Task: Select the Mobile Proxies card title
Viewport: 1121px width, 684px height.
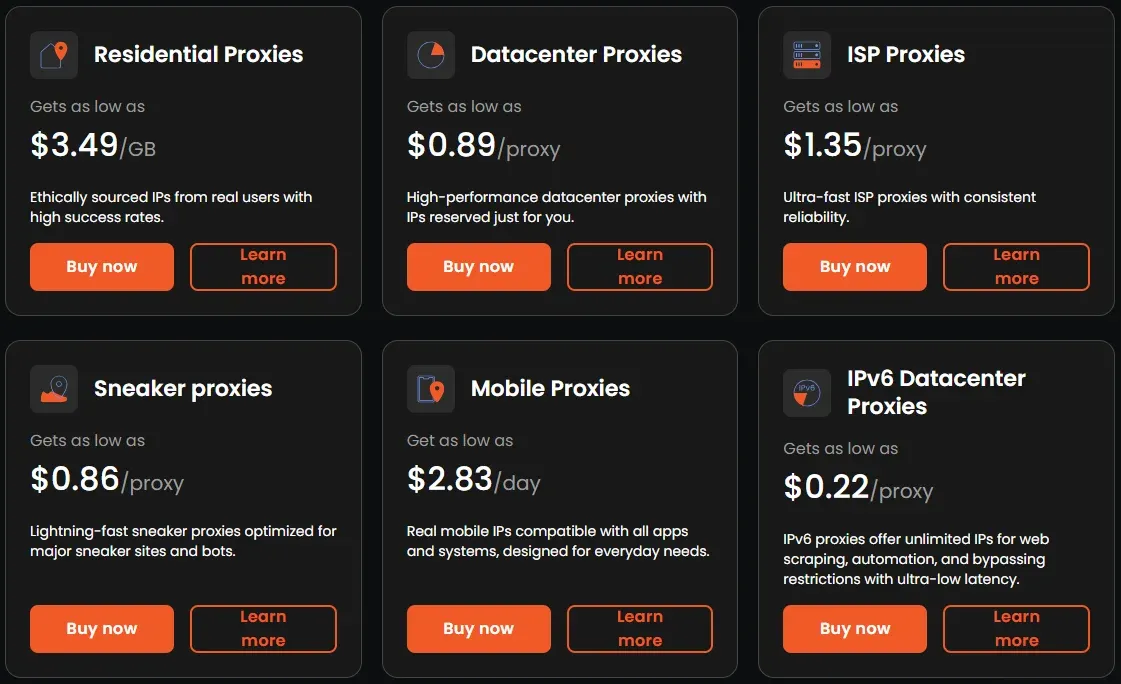Action: [x=550, y=388]
